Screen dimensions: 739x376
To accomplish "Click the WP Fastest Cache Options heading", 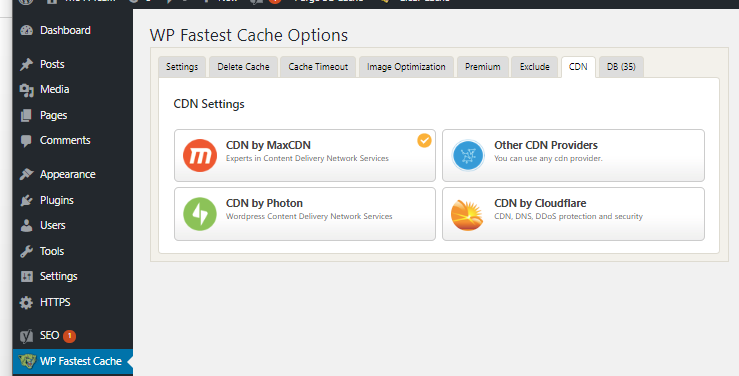I will 249,35.
